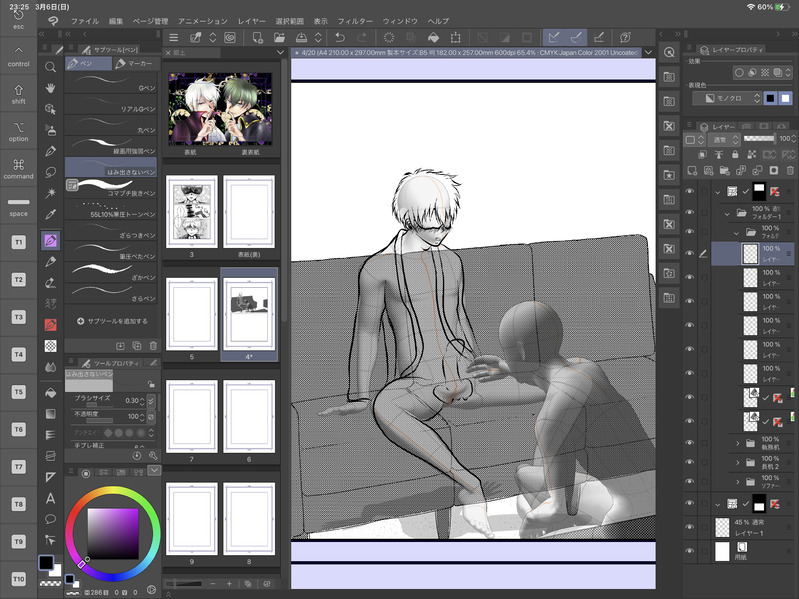
Task: Open the レイヤー menu
Action: [252, 21]
